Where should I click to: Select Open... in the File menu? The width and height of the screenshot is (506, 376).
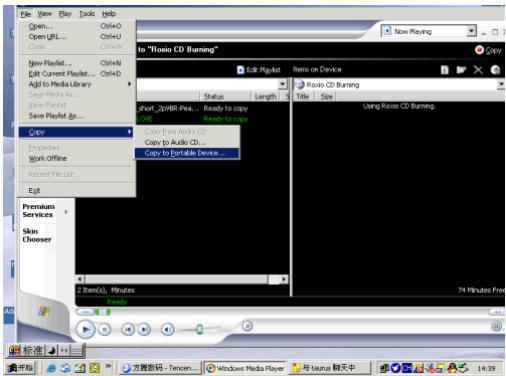tap(77, 26)
